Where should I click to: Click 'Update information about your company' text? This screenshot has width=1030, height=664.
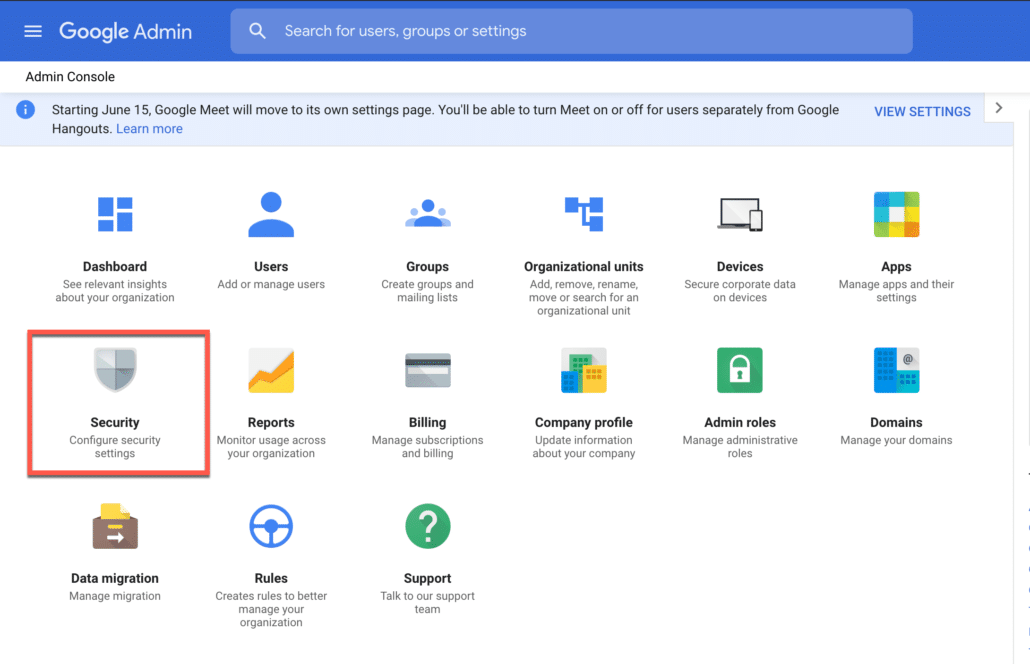[584, 447]
